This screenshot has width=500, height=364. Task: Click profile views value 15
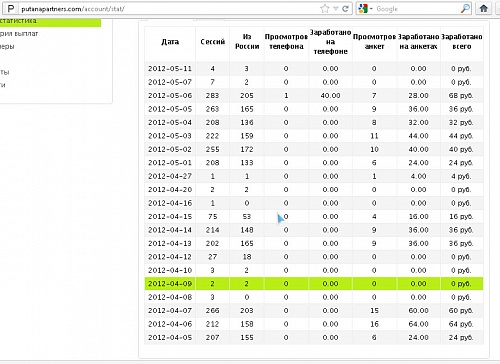pos(374,311)
